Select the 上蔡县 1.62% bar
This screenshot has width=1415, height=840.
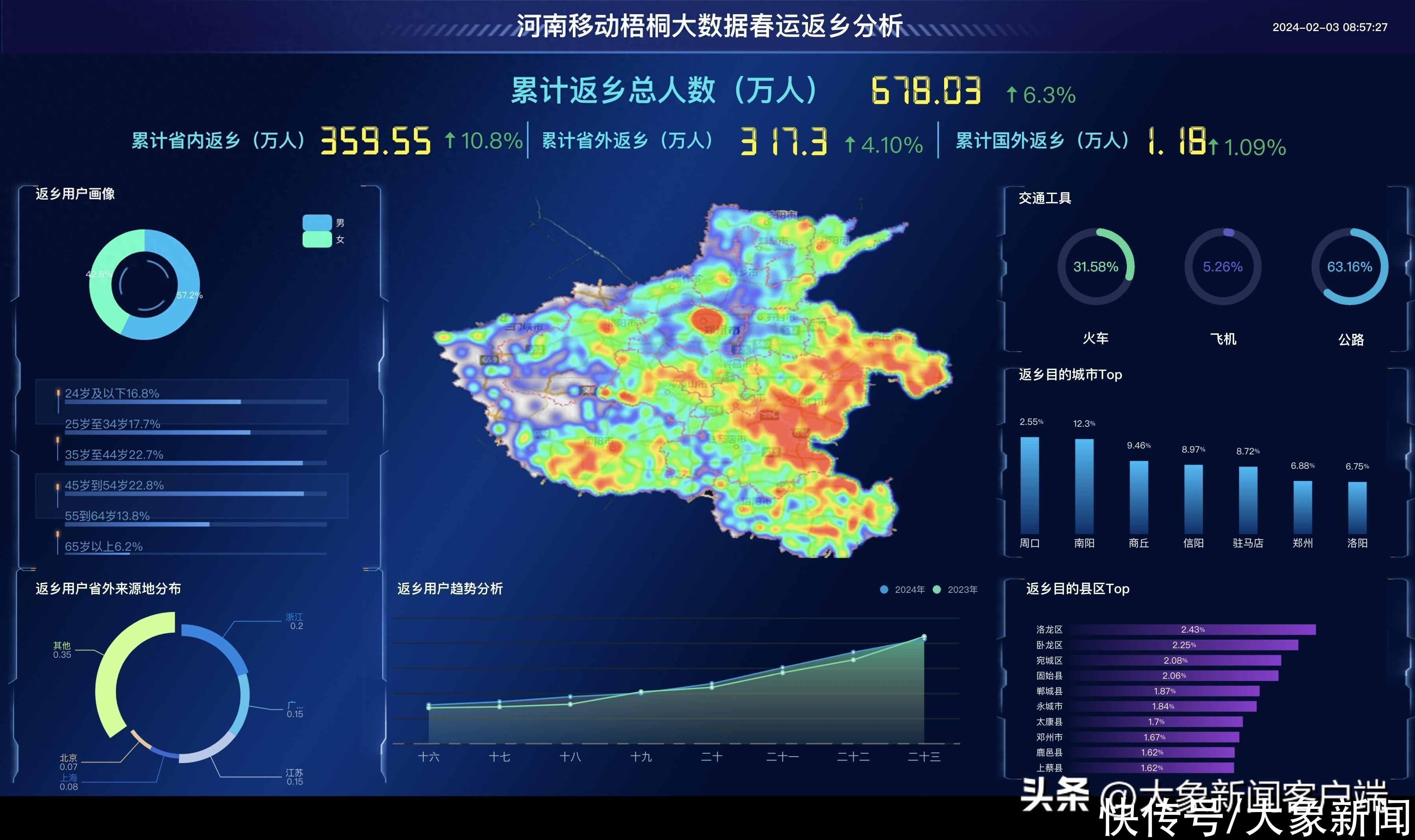1152,768
